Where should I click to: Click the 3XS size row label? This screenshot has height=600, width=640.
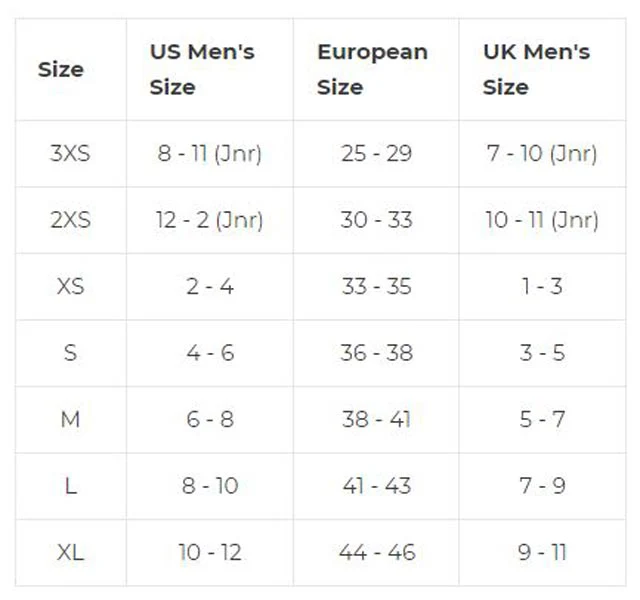(x=70, y=153)
